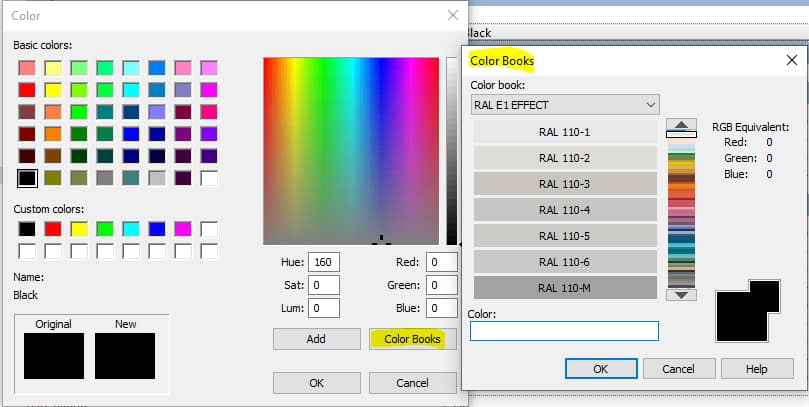Click the Green value field
Image resolution: width=809 pixels, height=407 pixels.
click(x=442, y=285)
